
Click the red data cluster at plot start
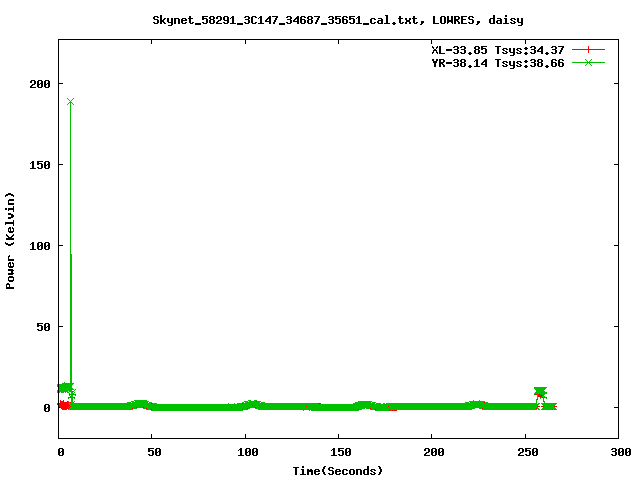click(64, 405)
